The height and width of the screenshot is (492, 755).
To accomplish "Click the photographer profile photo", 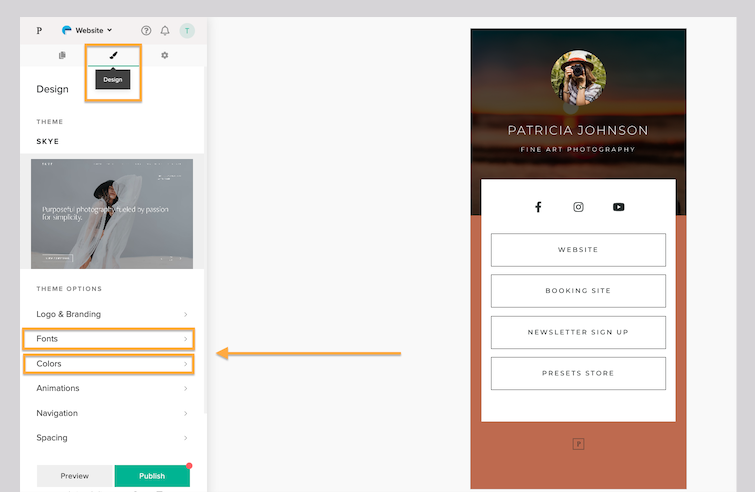I will (578, 78).
